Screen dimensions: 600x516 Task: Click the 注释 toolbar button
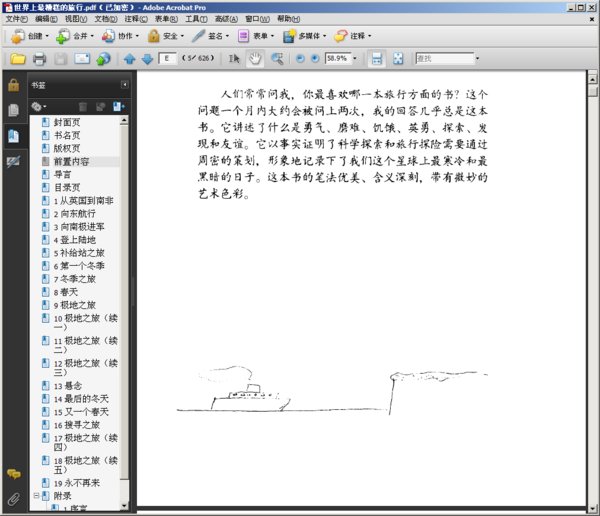point(356,36)
